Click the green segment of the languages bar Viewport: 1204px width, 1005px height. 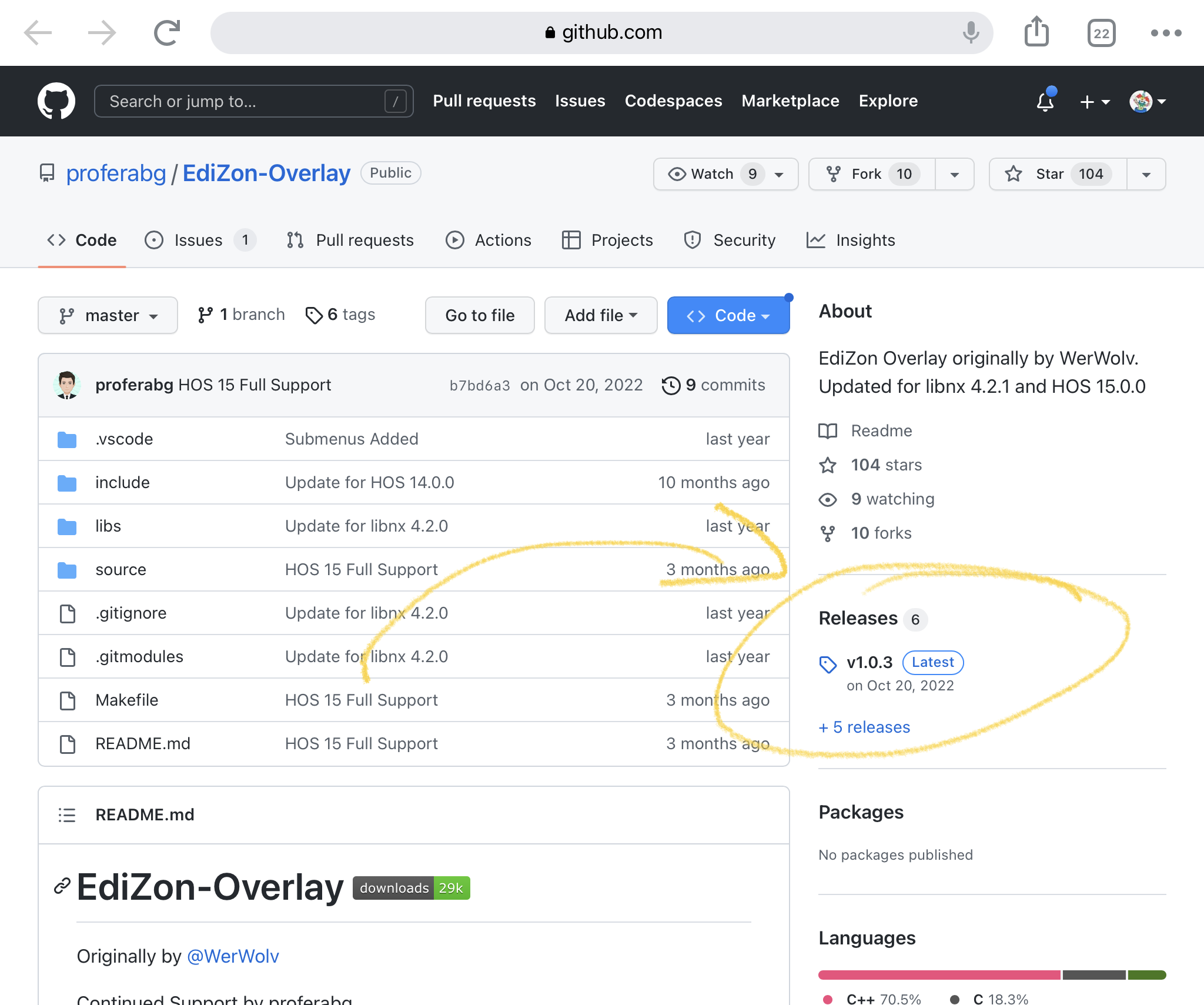(x=1147, y=975)
